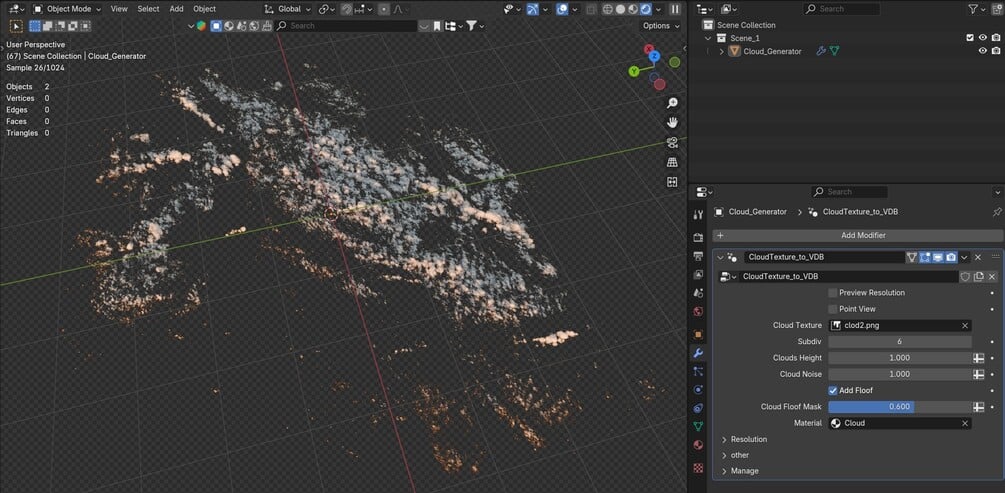This screenshot has width=1005, height=493.
Task: Open the Scene properties tab icon
Action: pyautogui.click(x=699, y=293)
